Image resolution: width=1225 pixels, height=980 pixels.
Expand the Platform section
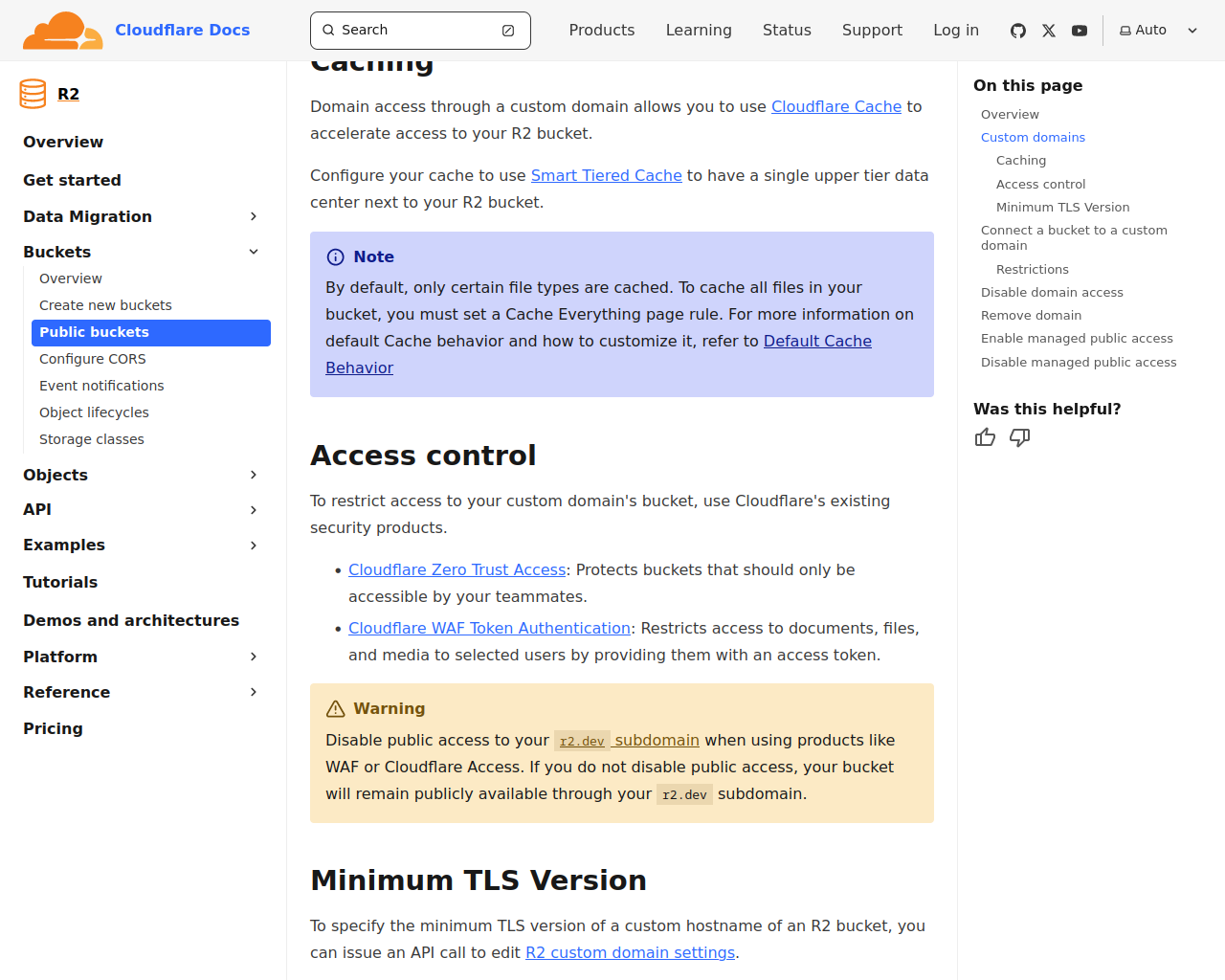[254, 657]
